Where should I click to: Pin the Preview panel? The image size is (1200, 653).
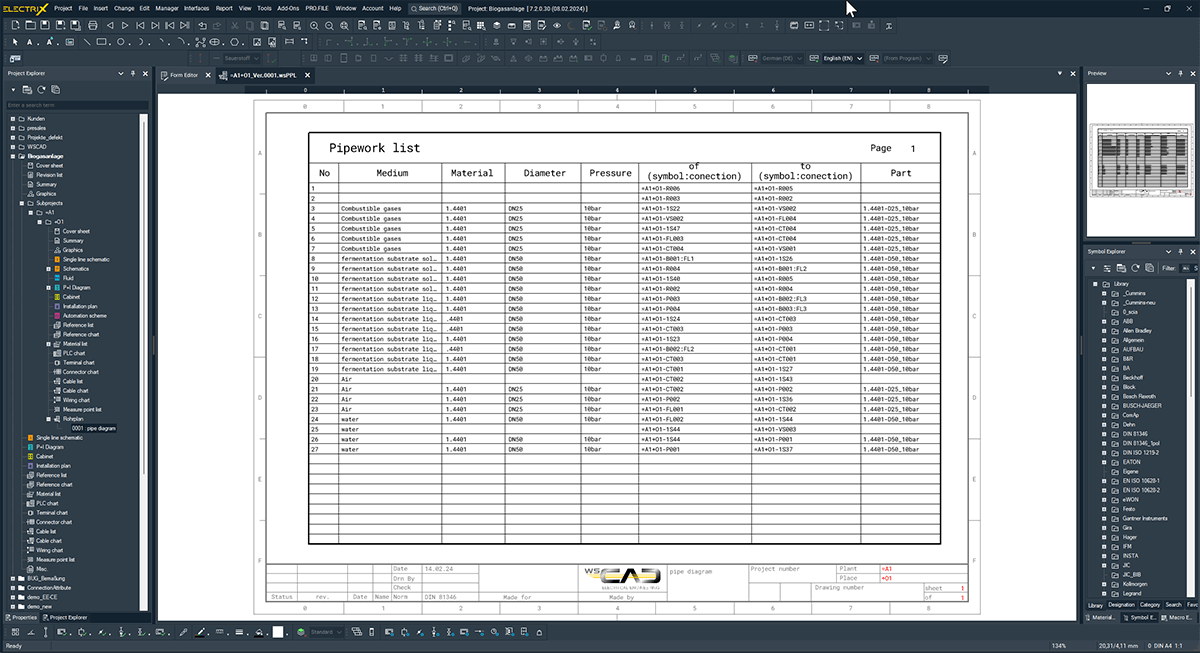coord(1182,74)
